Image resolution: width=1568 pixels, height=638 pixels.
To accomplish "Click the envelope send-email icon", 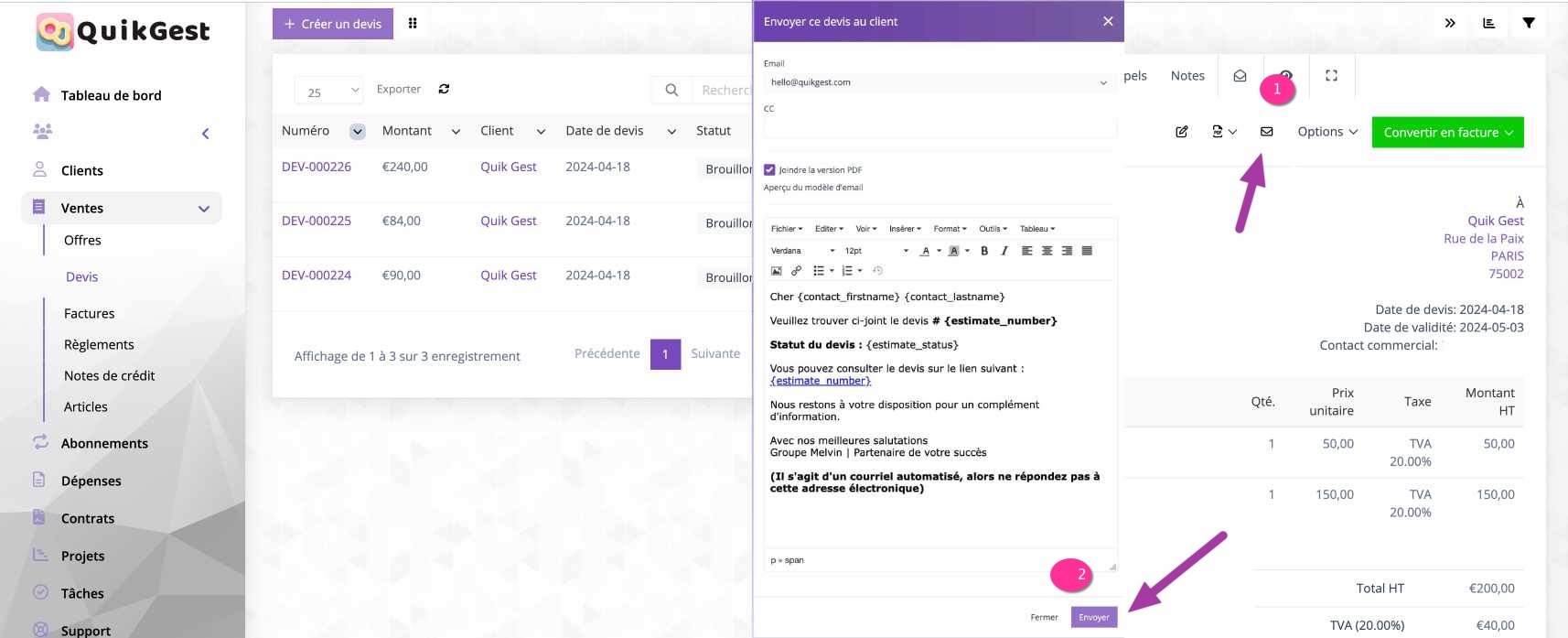I will 1266,132.
